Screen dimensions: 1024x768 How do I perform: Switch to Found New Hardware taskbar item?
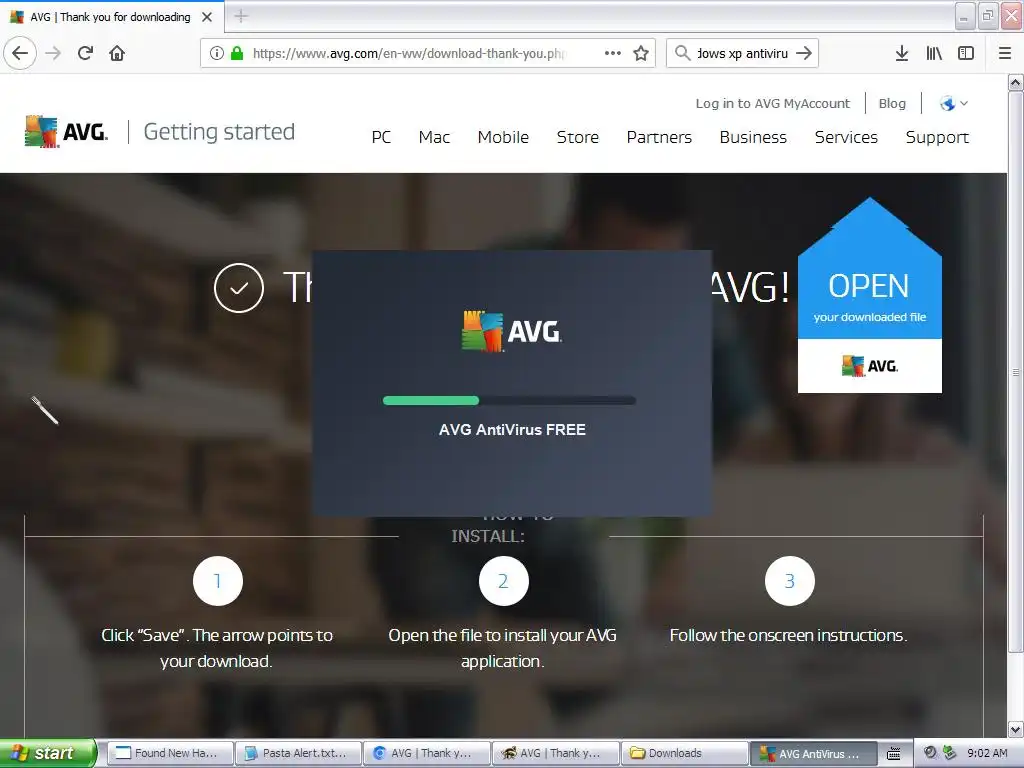pos(170,753)
